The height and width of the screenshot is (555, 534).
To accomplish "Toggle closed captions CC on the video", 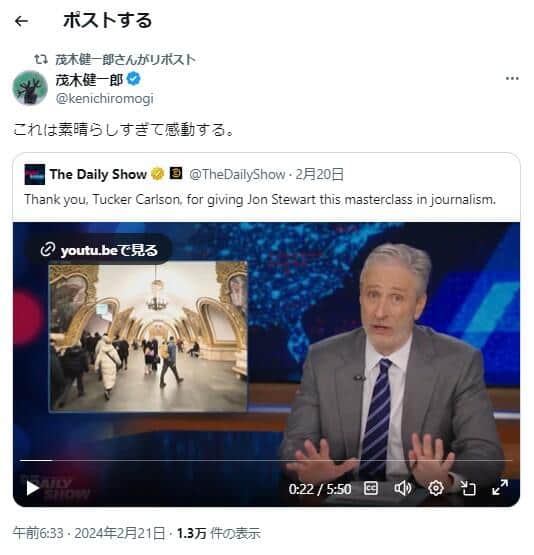I will pos(371,489).
